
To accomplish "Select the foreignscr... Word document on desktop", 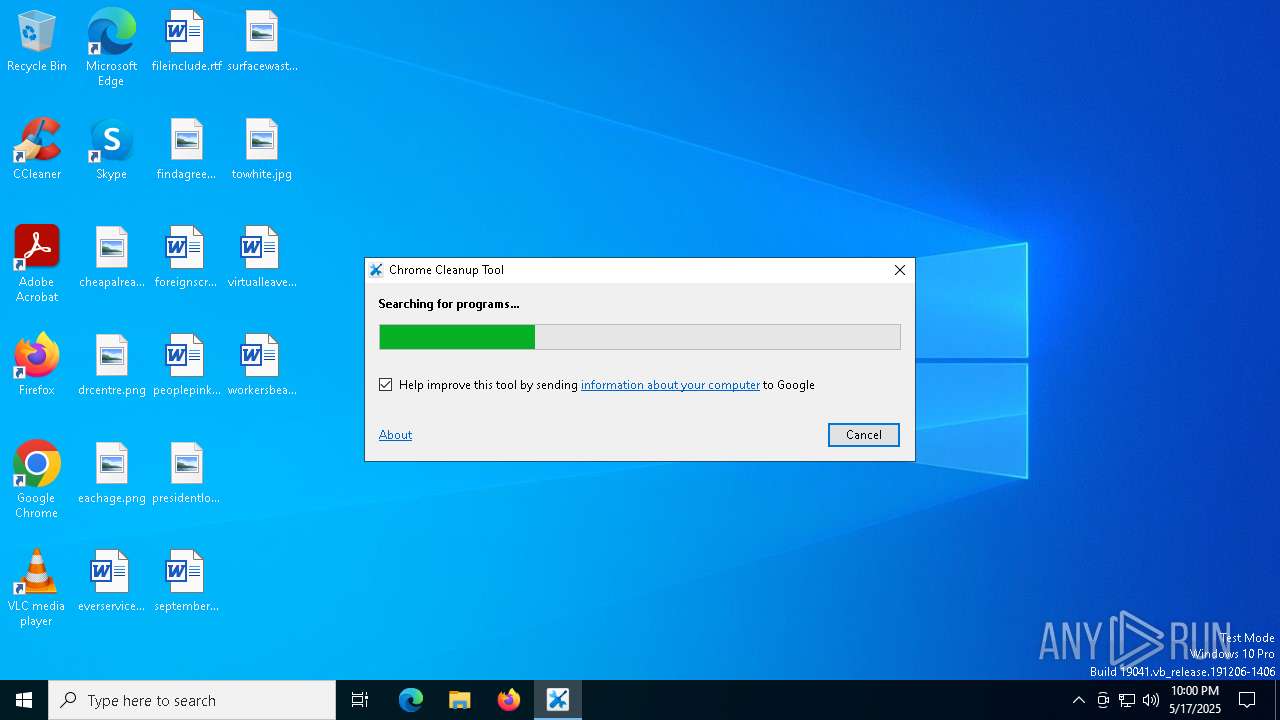I will click(186, 257).
